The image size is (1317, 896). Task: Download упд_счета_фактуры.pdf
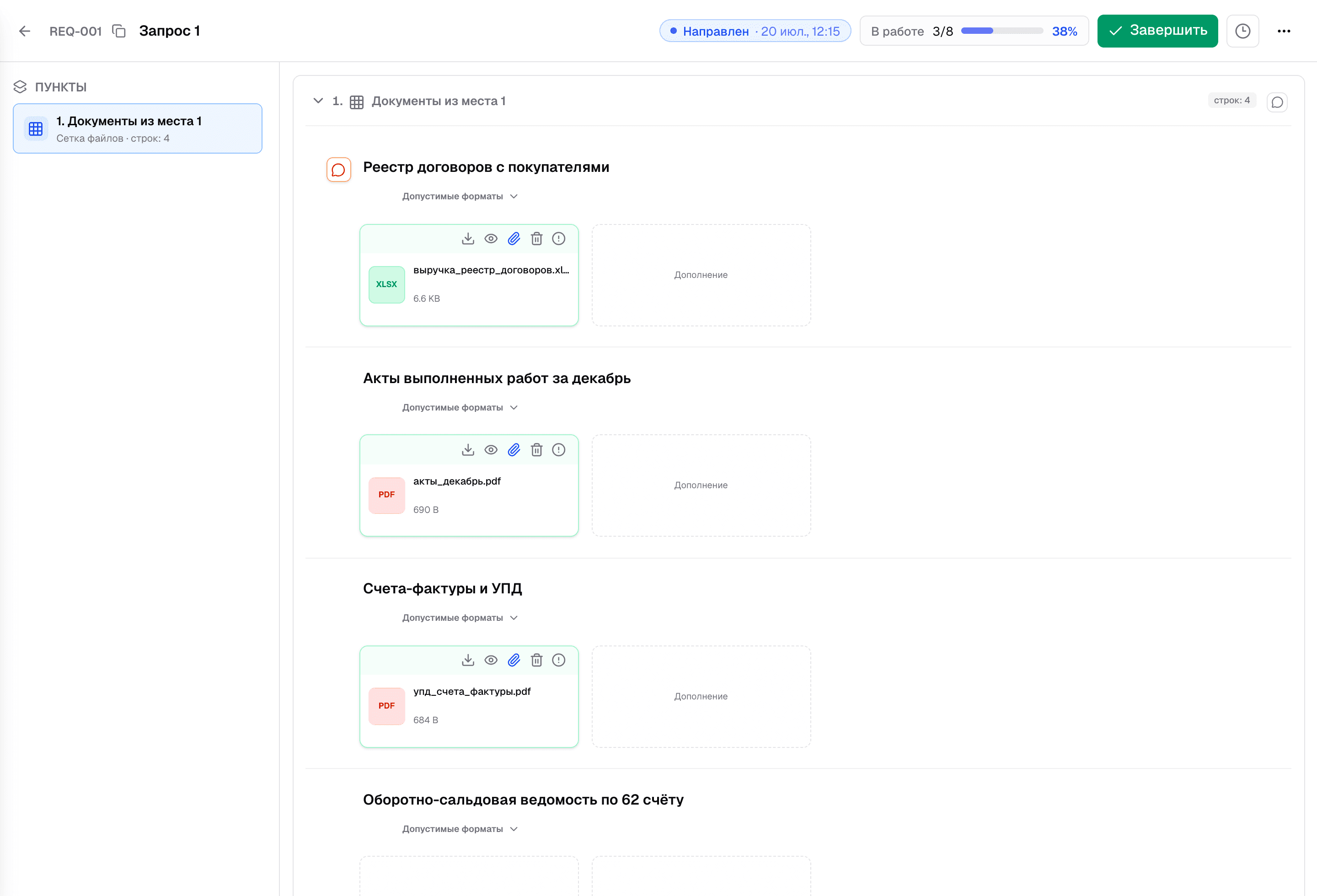[x=468, y=660]
